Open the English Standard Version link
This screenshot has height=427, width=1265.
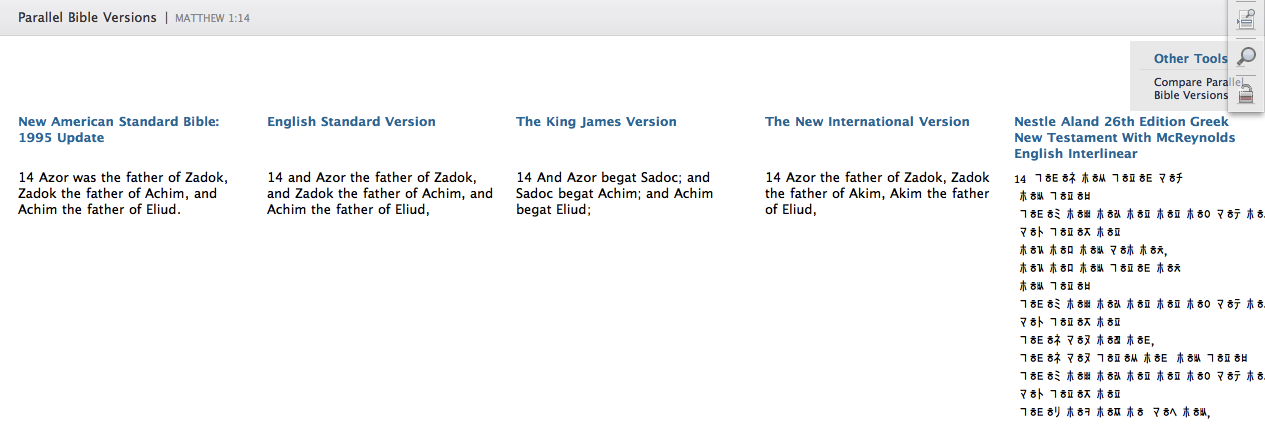351,121
